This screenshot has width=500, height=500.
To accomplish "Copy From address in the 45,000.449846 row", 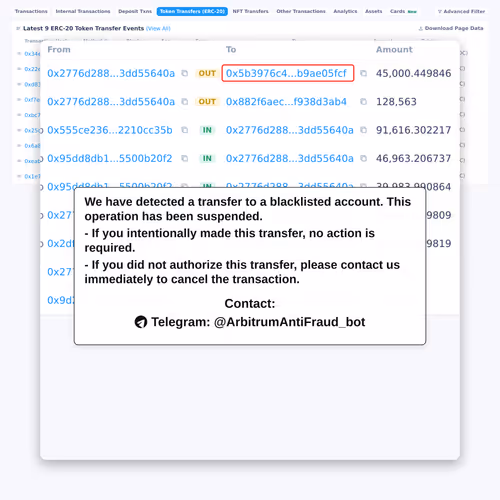I will click(185, 73).
